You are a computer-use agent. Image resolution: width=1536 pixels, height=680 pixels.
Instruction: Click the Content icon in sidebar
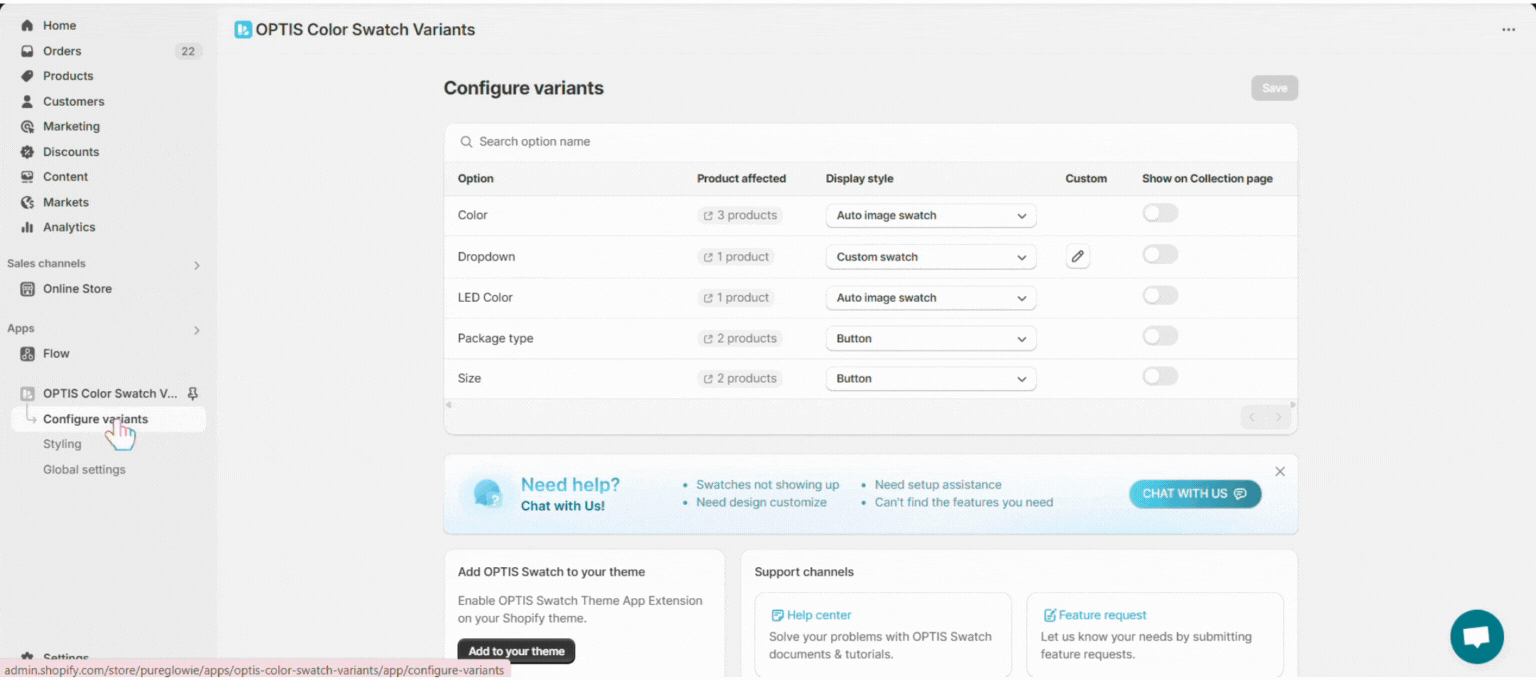[28, 177]
